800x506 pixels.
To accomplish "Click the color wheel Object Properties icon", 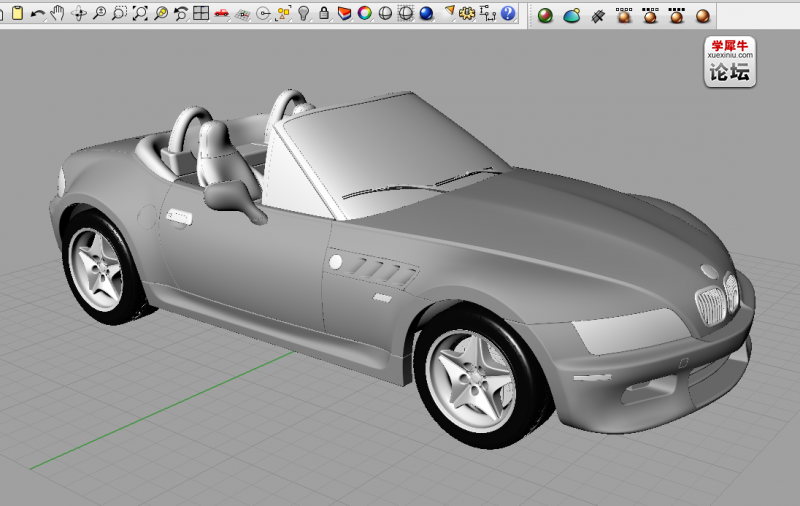I will tap(365, 13).
